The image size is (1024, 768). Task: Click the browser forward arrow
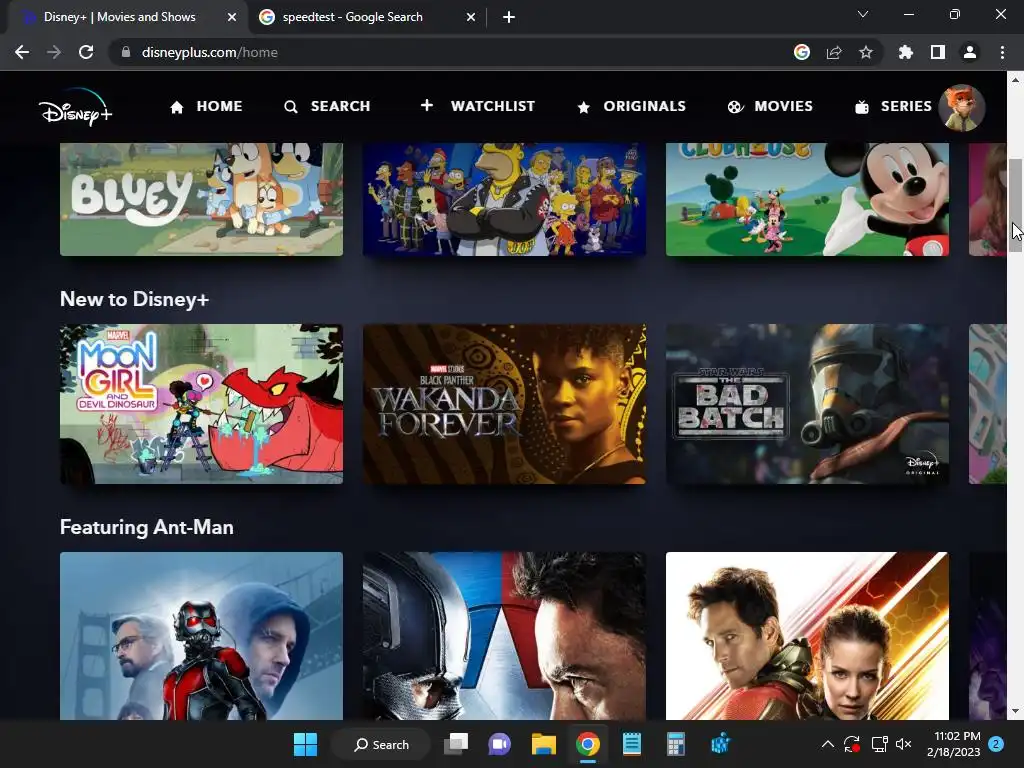point(54,52)
